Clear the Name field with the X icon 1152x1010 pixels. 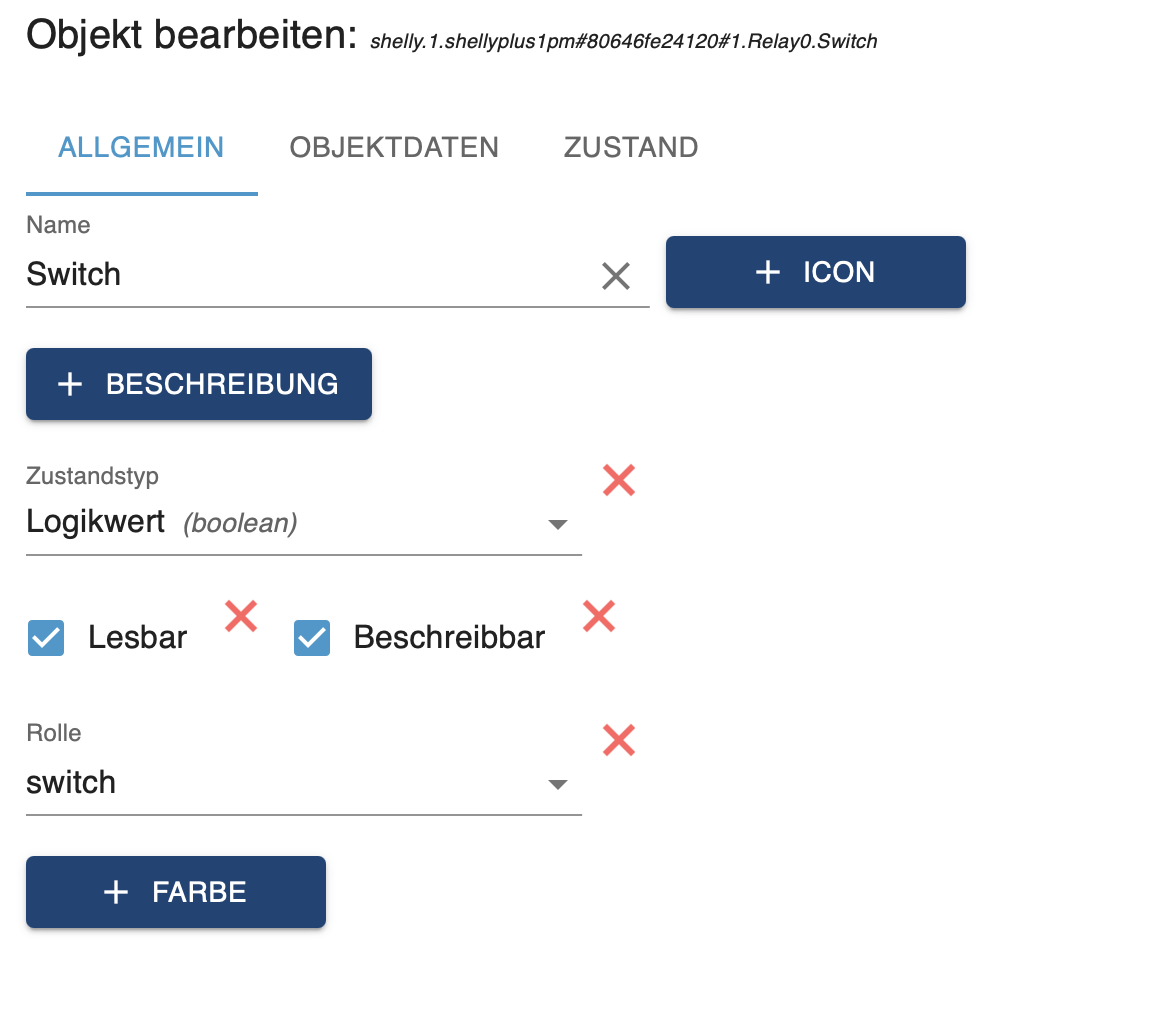coord(616,276)
